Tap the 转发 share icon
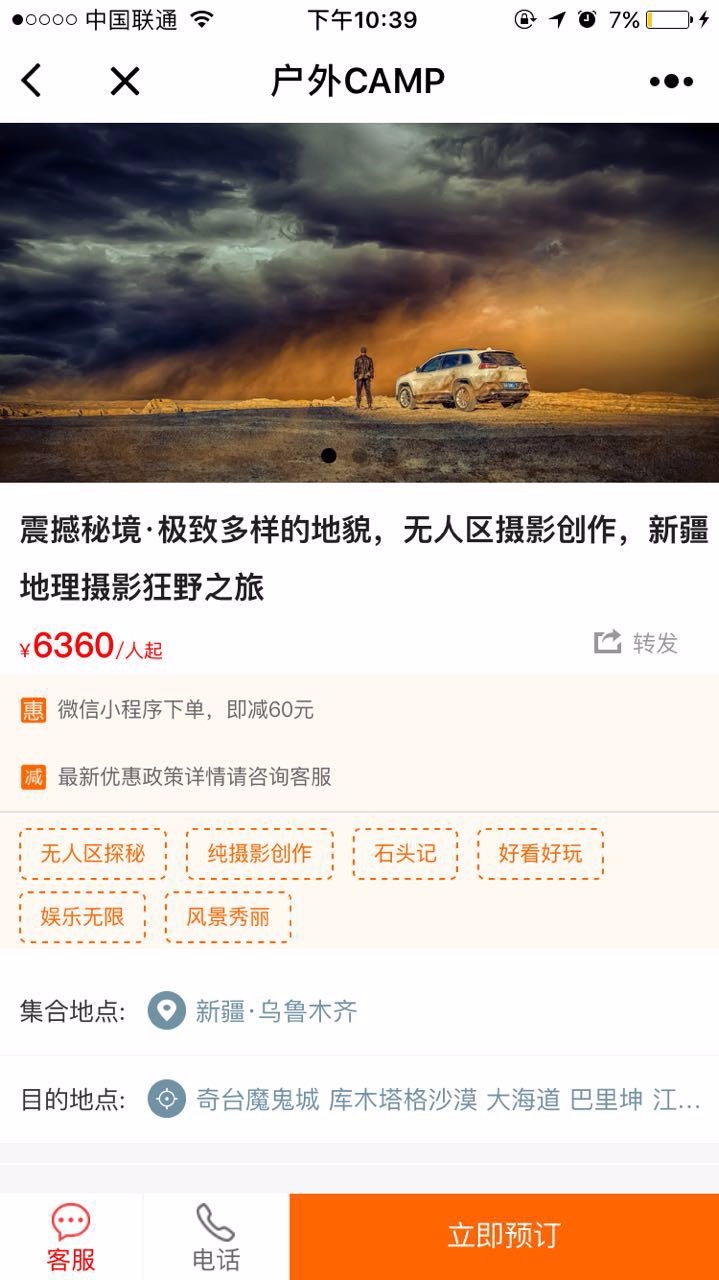Screen dimensions: 719x1280 (x=608, y=642)
